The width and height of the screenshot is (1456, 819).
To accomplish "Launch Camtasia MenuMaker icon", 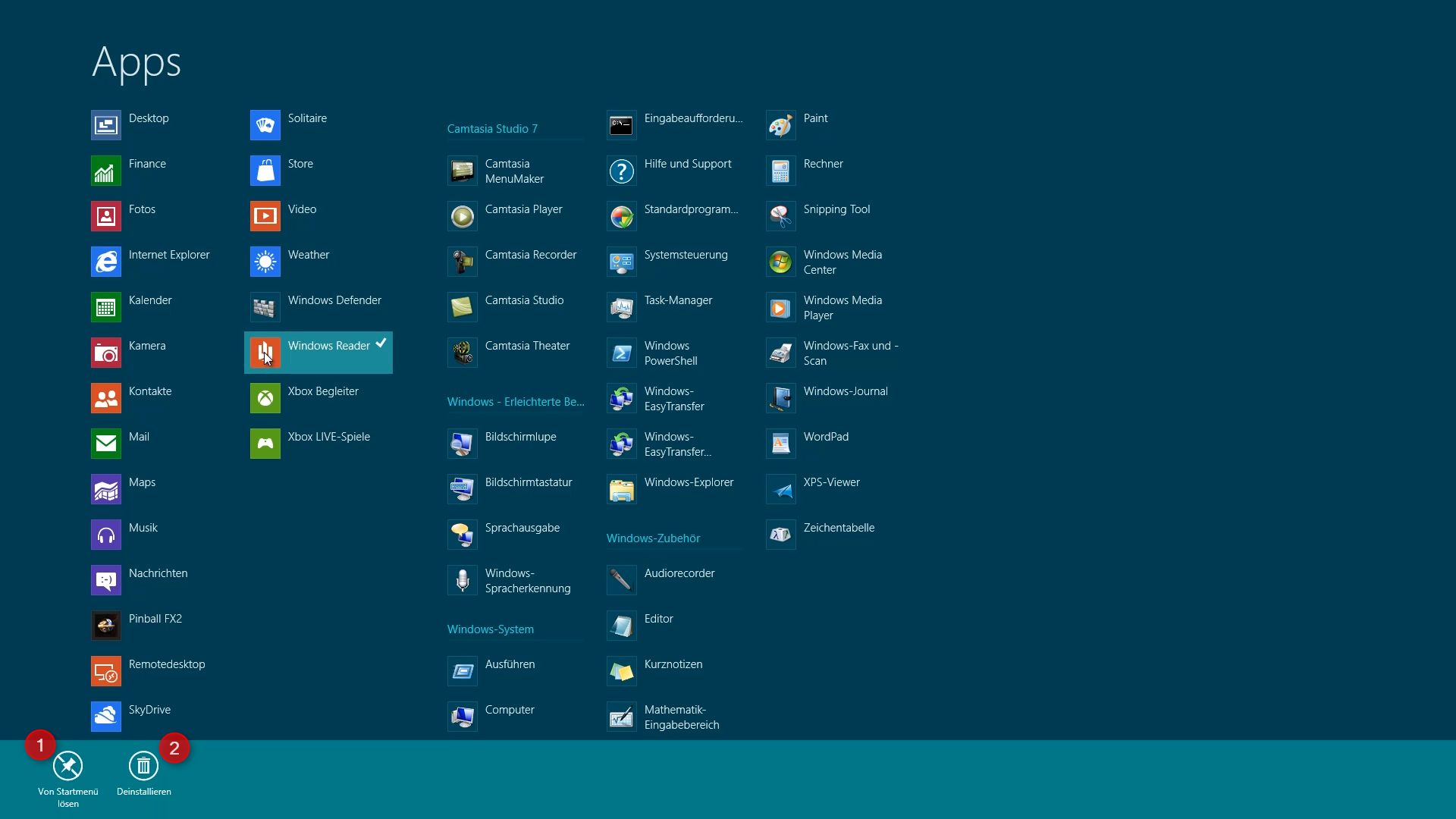I will [463, 171].
